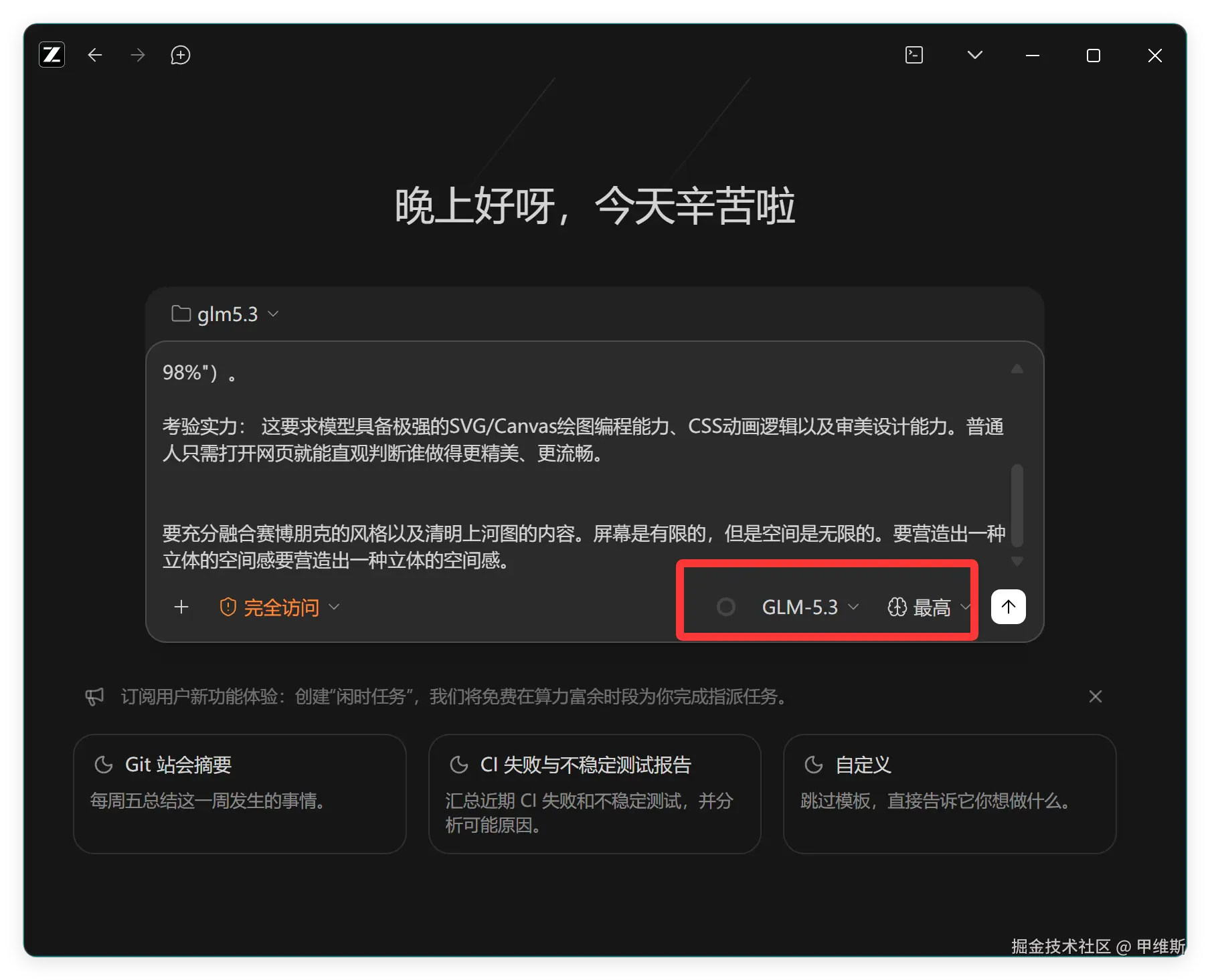Click the 晚上好呀，今天辛苦啦 greeting text
Image resolution: width=1210 pixels, height=980 pixels.
pos(595,205)
